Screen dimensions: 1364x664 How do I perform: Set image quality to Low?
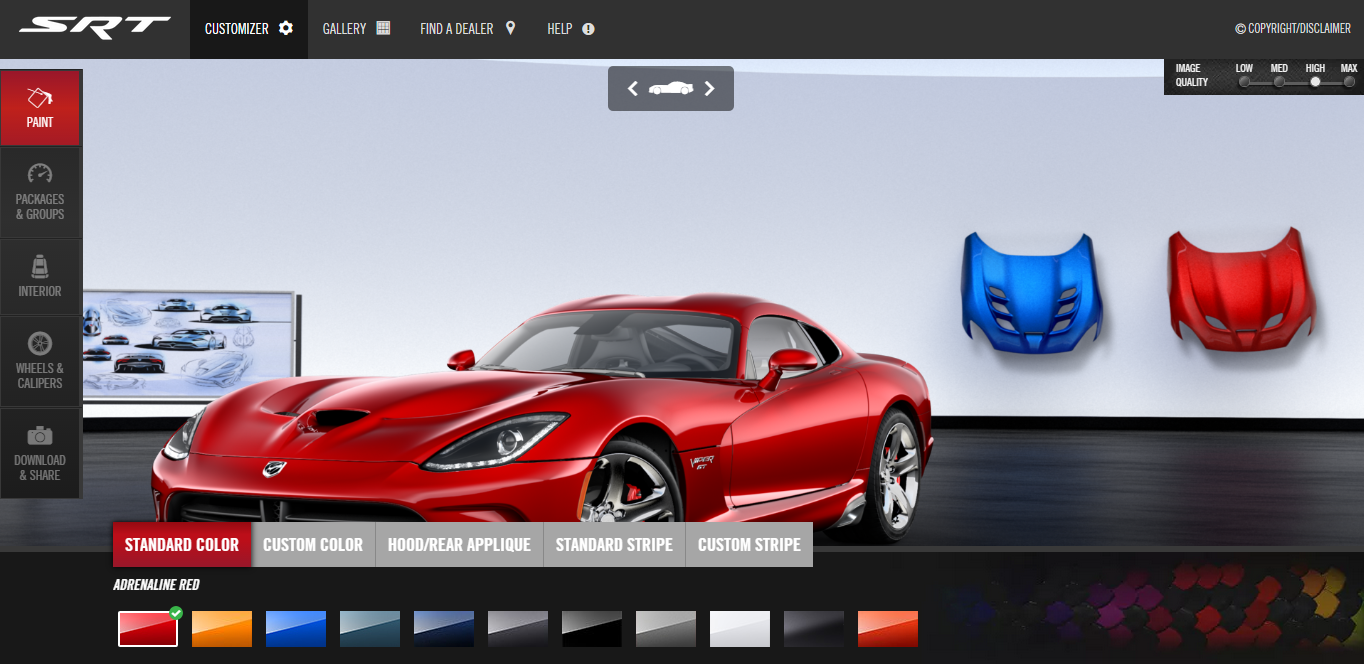(1244, 82)
